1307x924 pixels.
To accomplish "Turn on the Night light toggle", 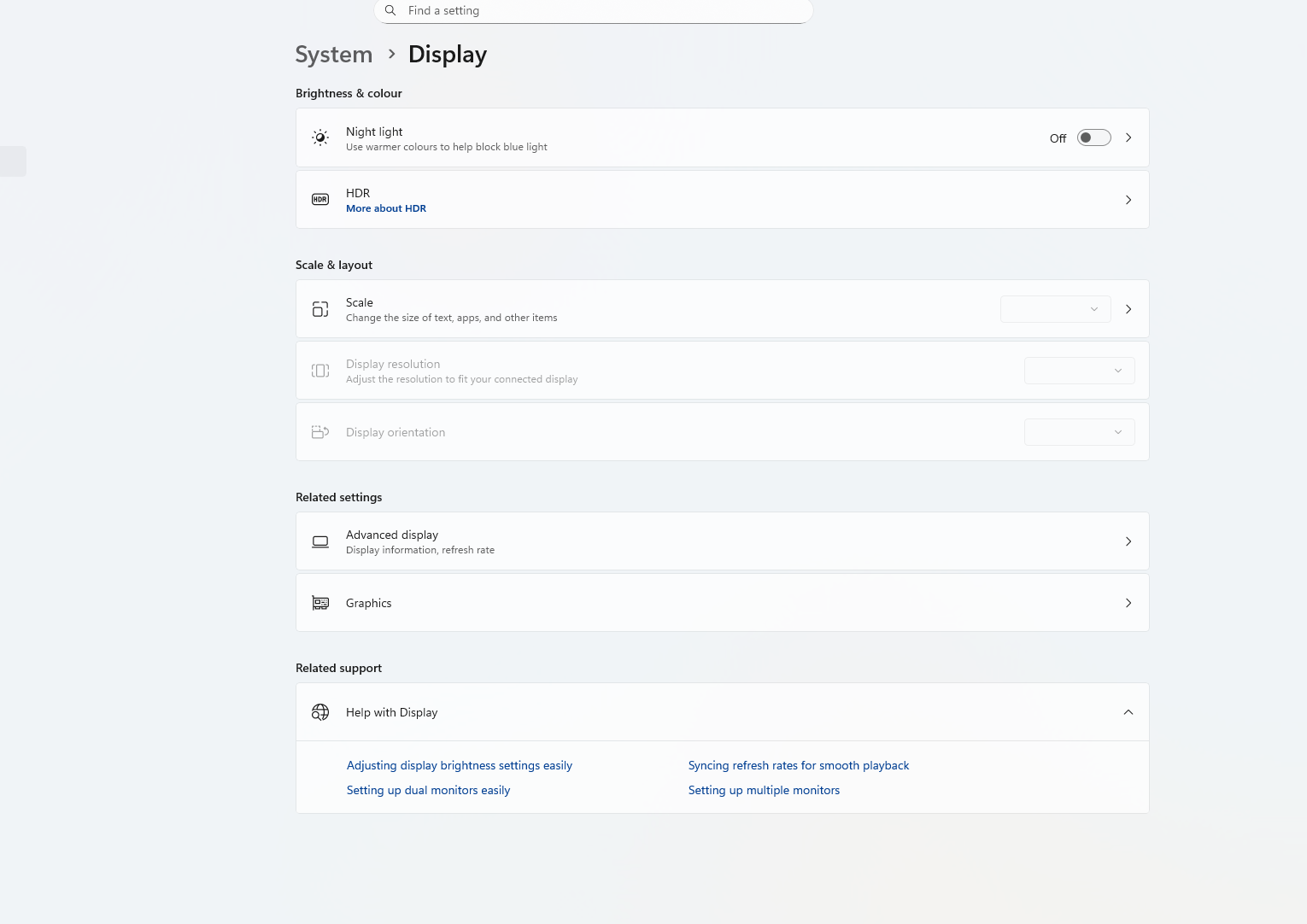I will coord(1093,137).
